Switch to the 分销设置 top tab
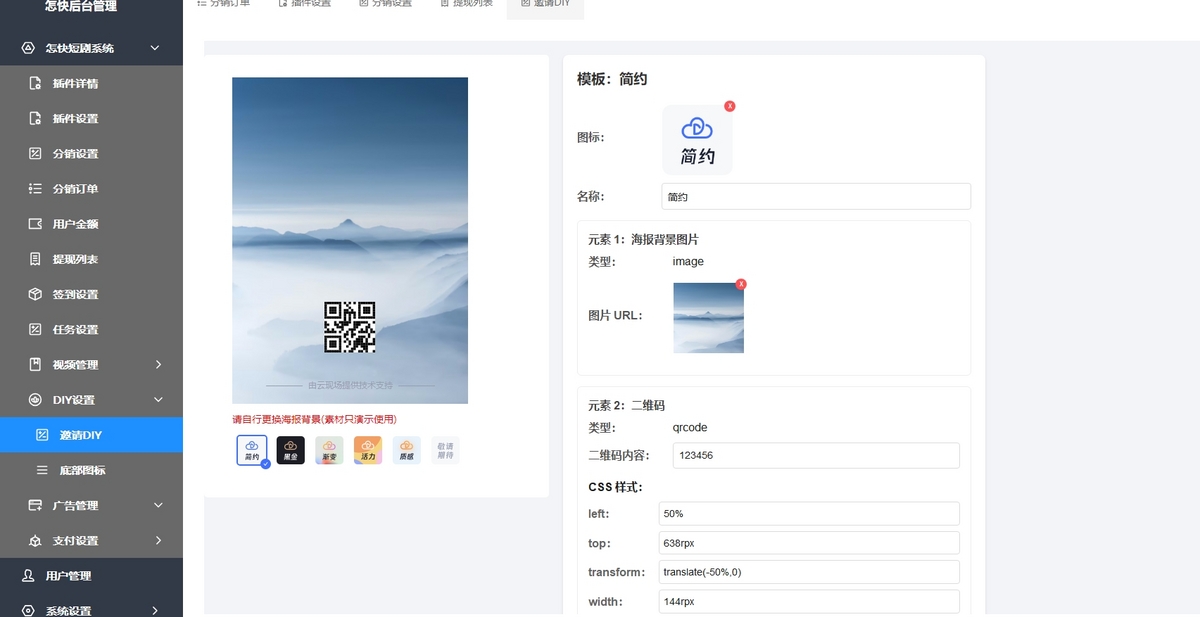The width and height of the screenshot is (1200, 617). pos(385,6)
